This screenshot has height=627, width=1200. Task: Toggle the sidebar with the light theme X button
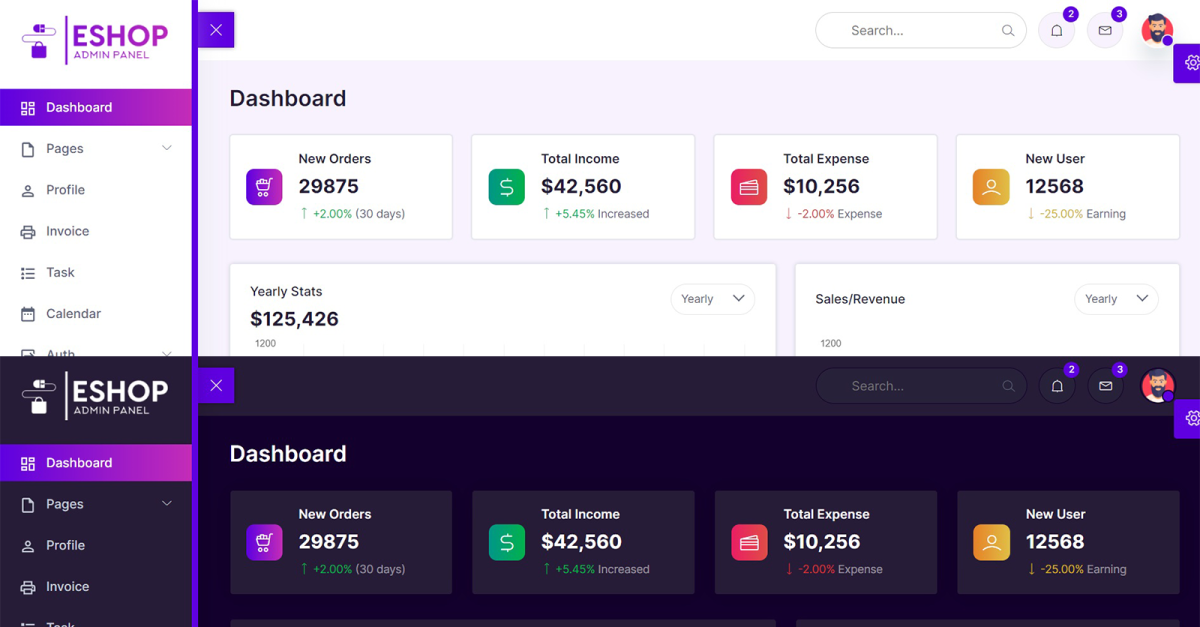tap(216, 30)
